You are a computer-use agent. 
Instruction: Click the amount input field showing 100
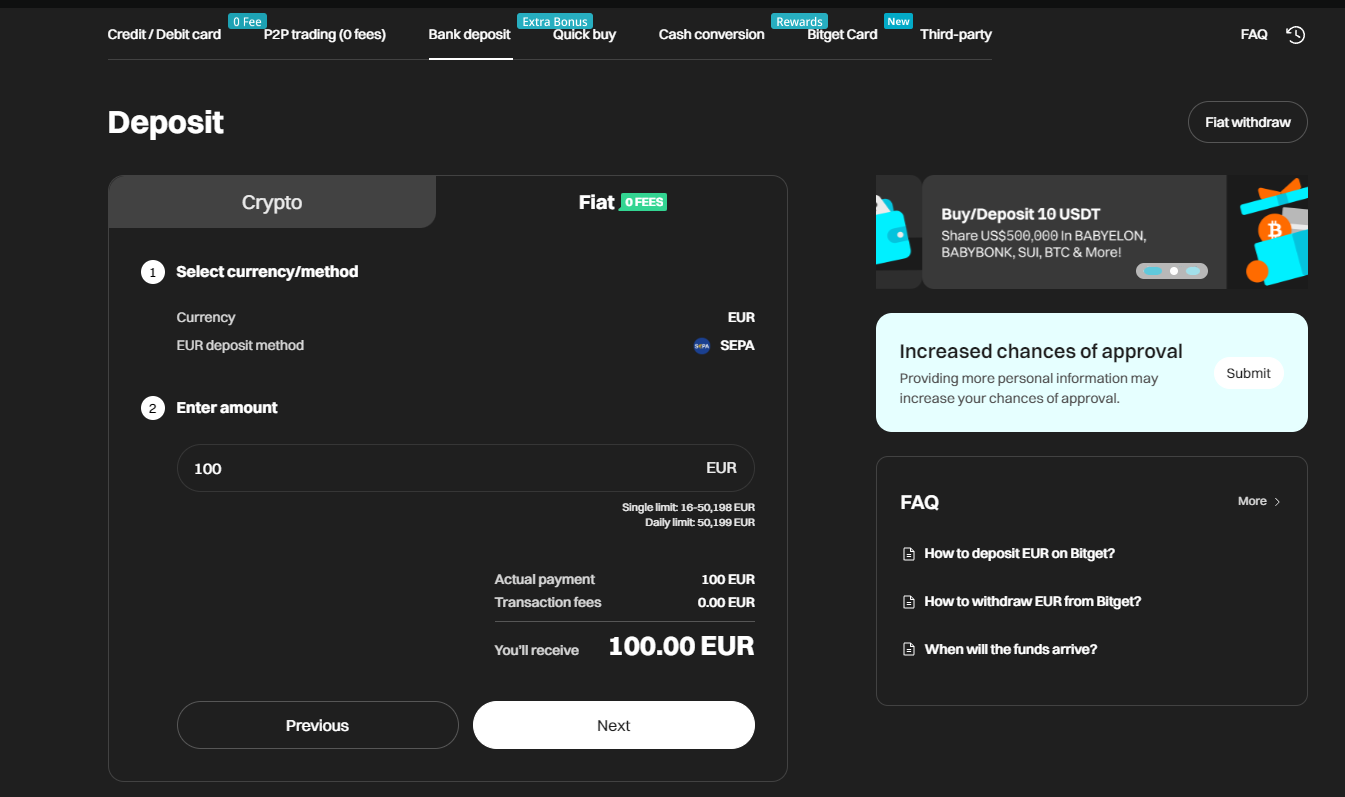pos(466,468)
